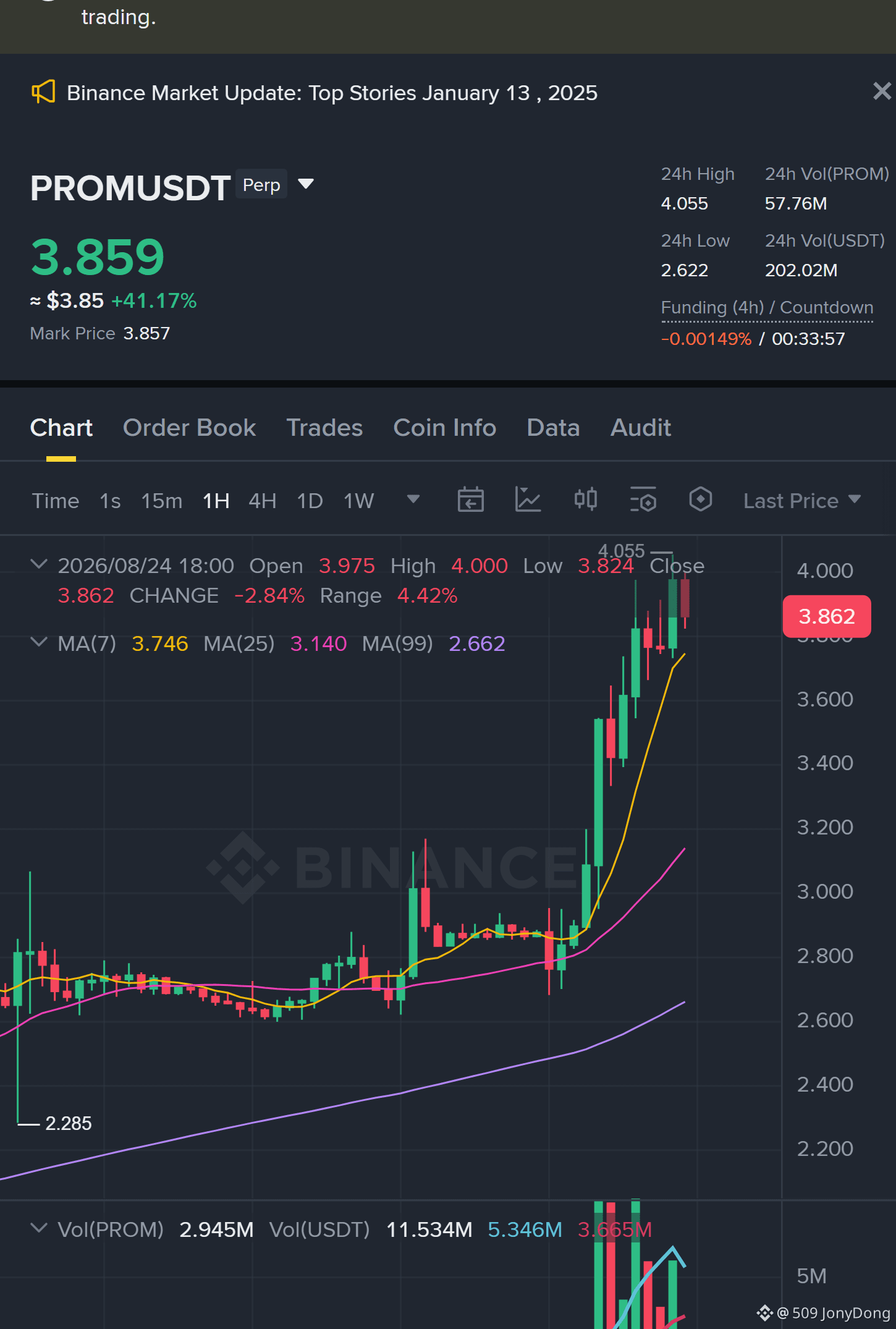Image resolution: width=896 pixels, height=1329 pixels.
Task: Collapse the MA indicator legend
Action: 39,642
